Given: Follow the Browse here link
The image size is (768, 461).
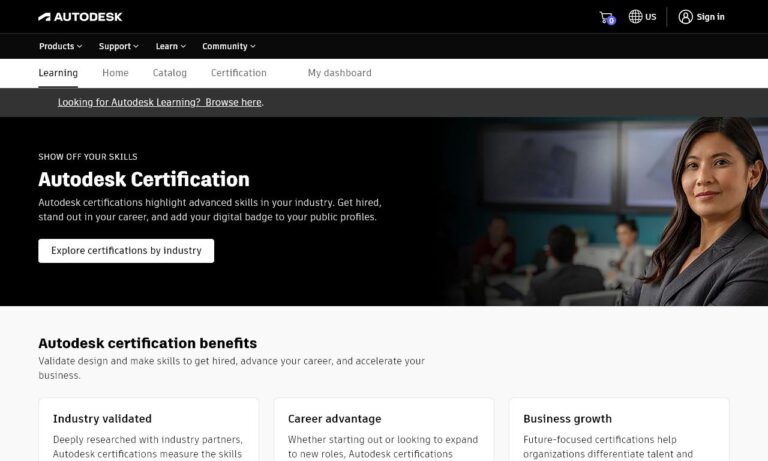Looking at the screenshot, I should (233, 102).
